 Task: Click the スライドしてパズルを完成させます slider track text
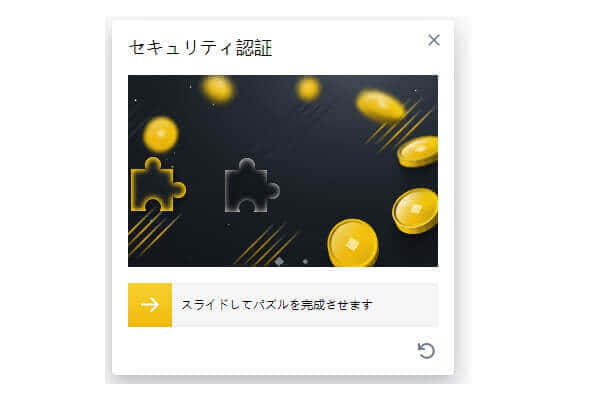[x=277, y=305]
